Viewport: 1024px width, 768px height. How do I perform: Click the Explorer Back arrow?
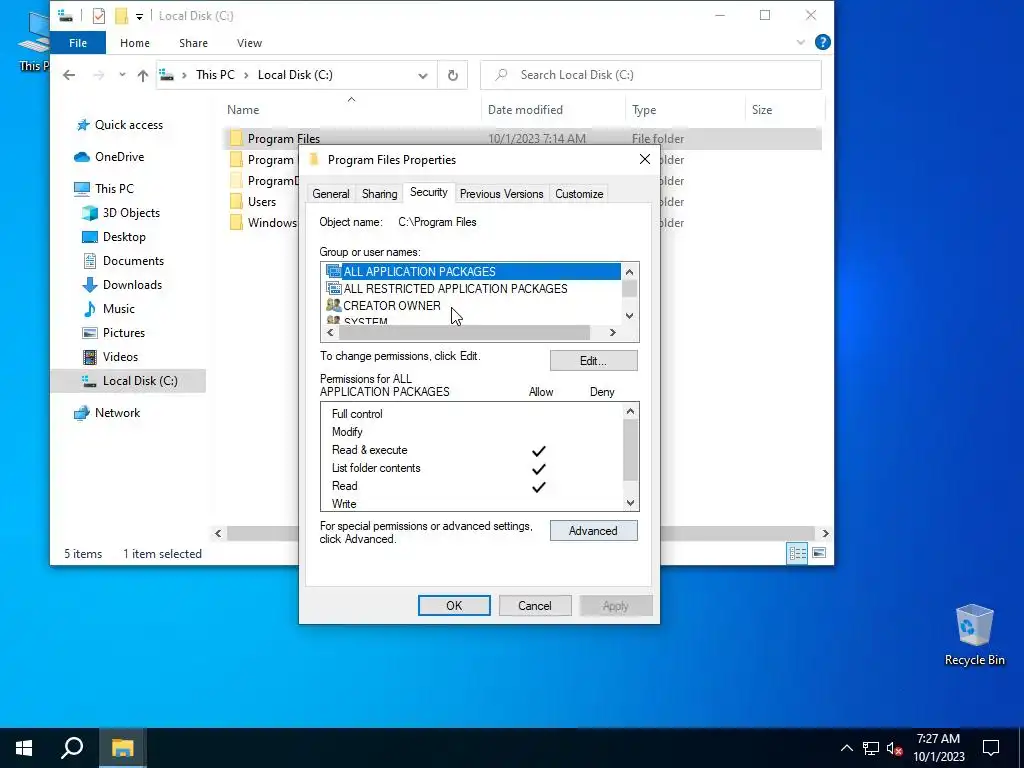point(69,75)
